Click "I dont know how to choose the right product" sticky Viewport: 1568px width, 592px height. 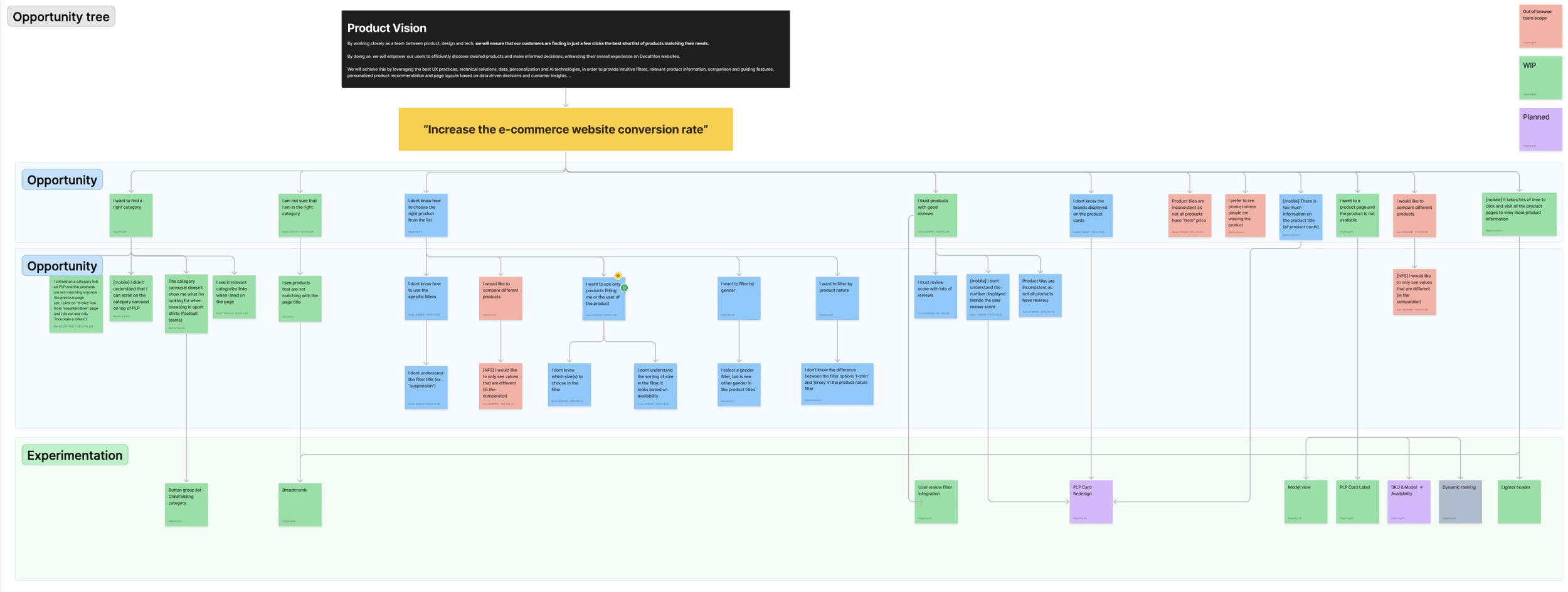[426, 215]
